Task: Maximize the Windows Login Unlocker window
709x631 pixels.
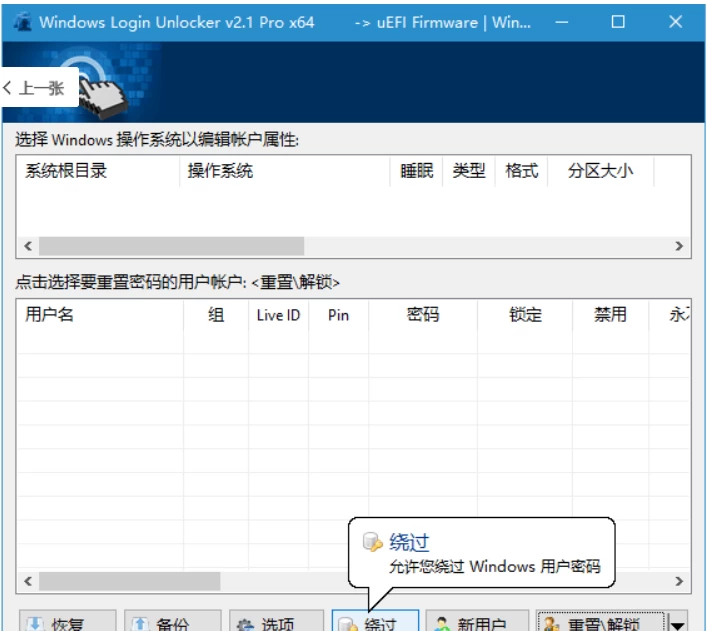Action: [x=618, y=22]
